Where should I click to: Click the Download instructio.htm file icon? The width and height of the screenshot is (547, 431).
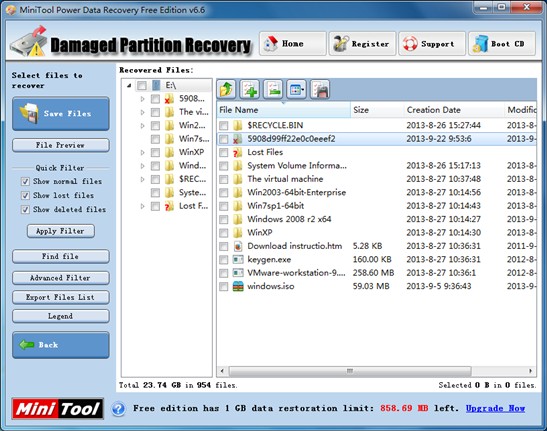coord(238,246)
